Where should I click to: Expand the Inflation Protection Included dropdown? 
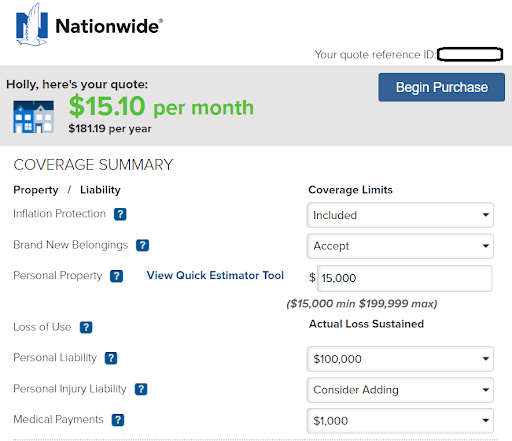click(400, 215)
